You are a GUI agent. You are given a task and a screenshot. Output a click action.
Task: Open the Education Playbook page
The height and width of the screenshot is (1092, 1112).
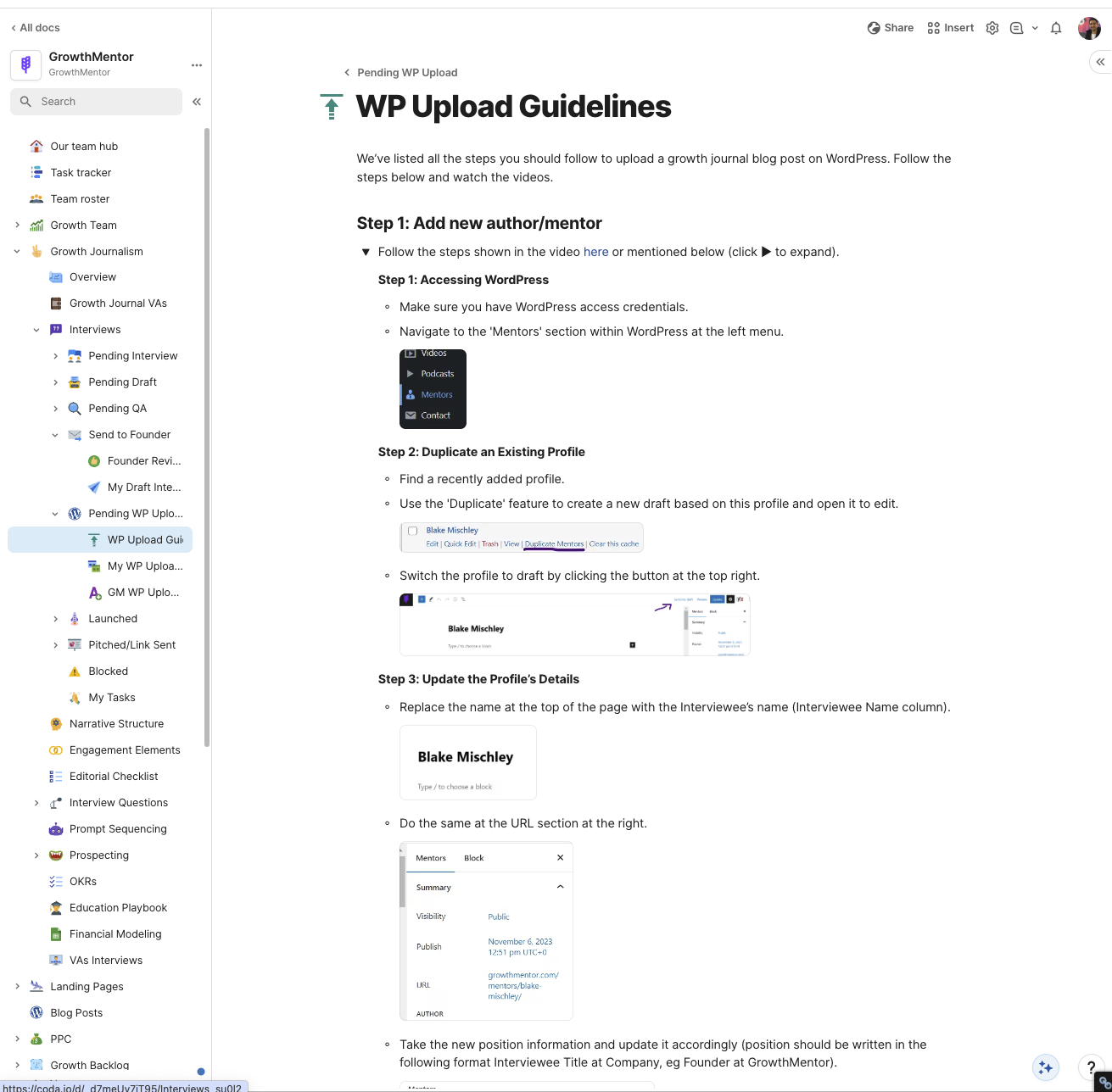(x=118, y=908)
